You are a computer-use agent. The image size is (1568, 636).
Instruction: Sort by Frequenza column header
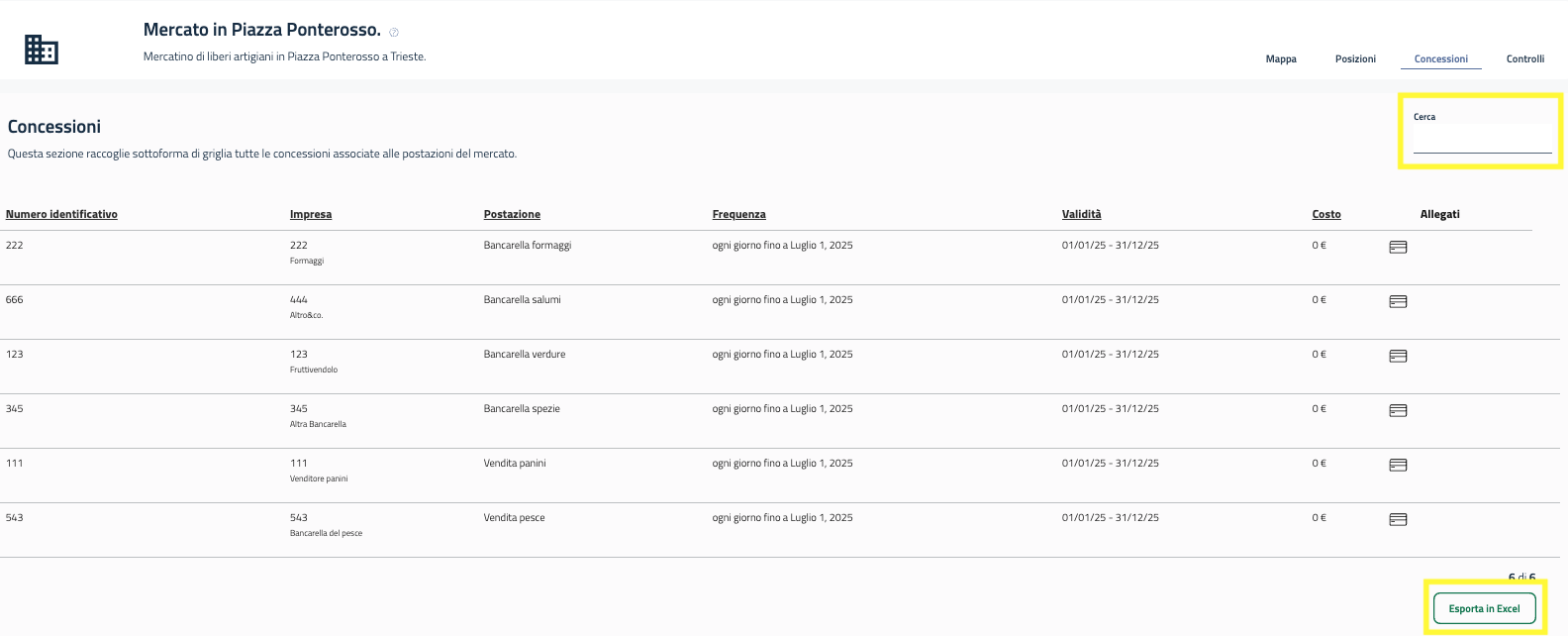point(738,214)
